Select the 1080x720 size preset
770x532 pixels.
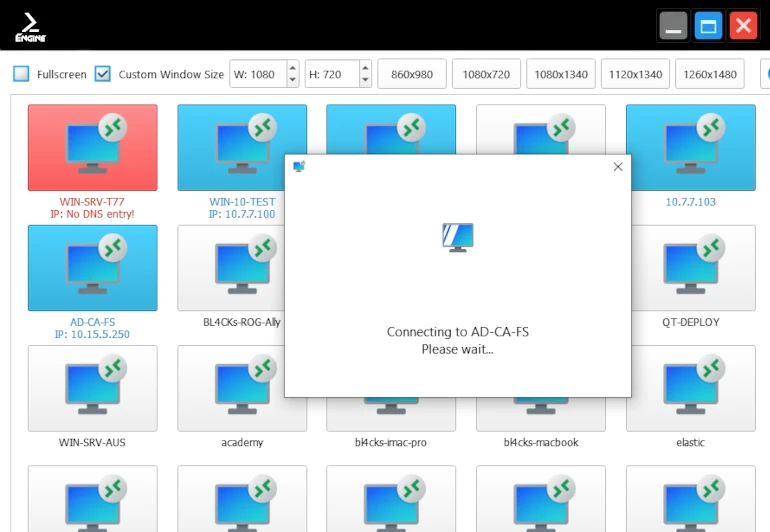coord(486,74)
